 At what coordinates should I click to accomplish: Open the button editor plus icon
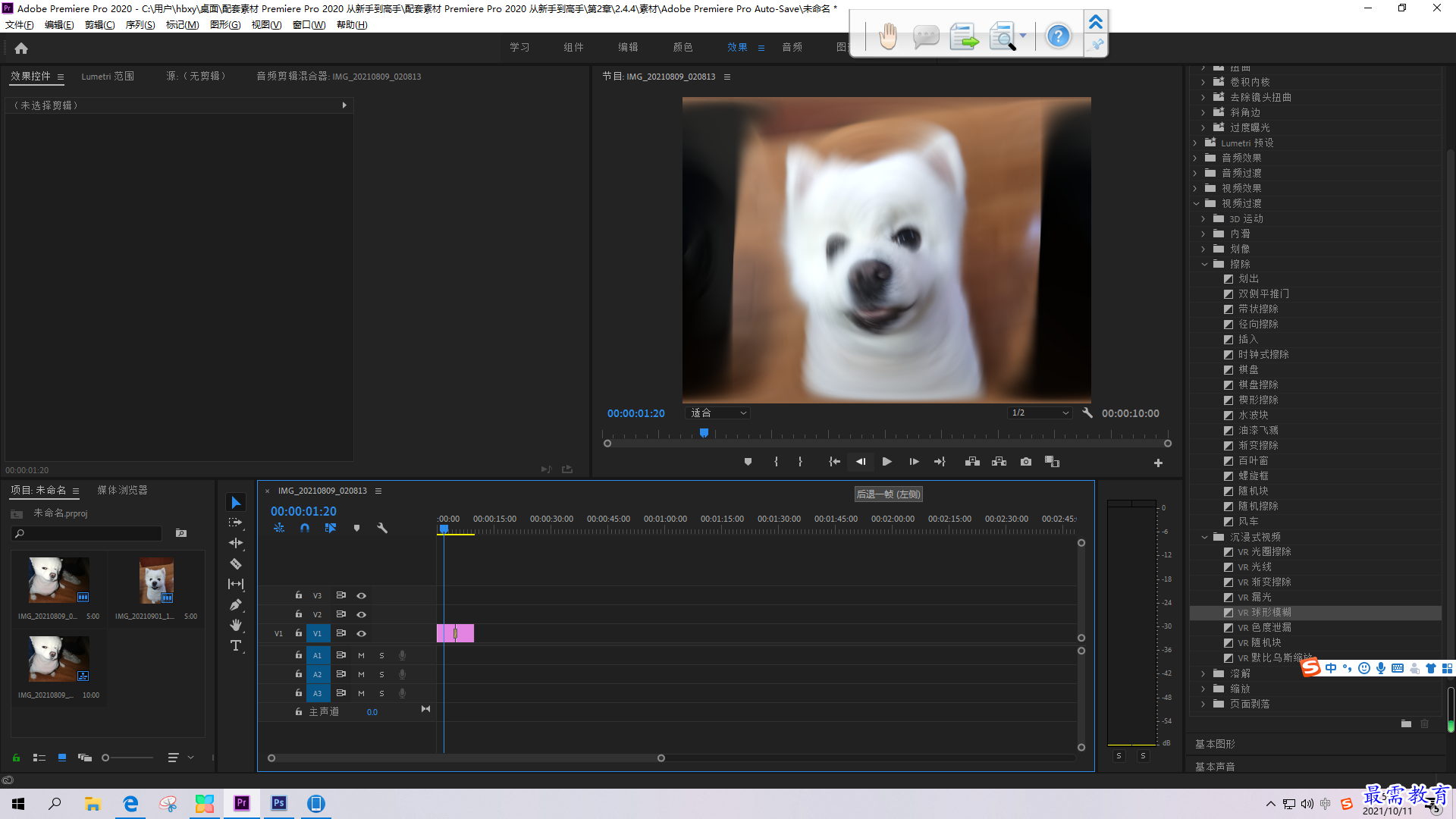(1158, 463)
